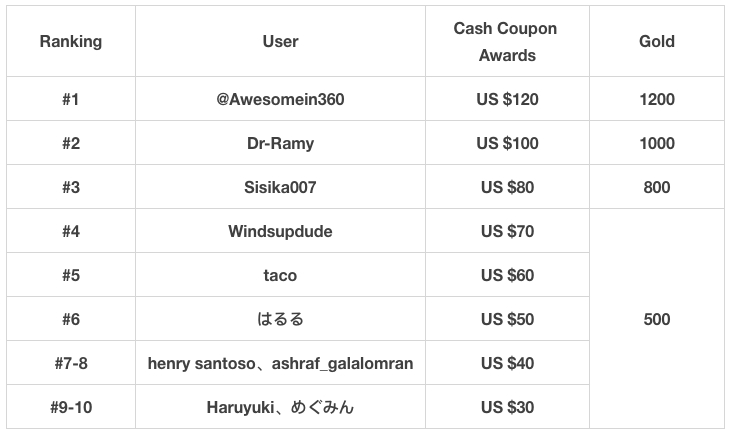
Task: Click the user Dr-Ramy
Action: tap(280, 143)
